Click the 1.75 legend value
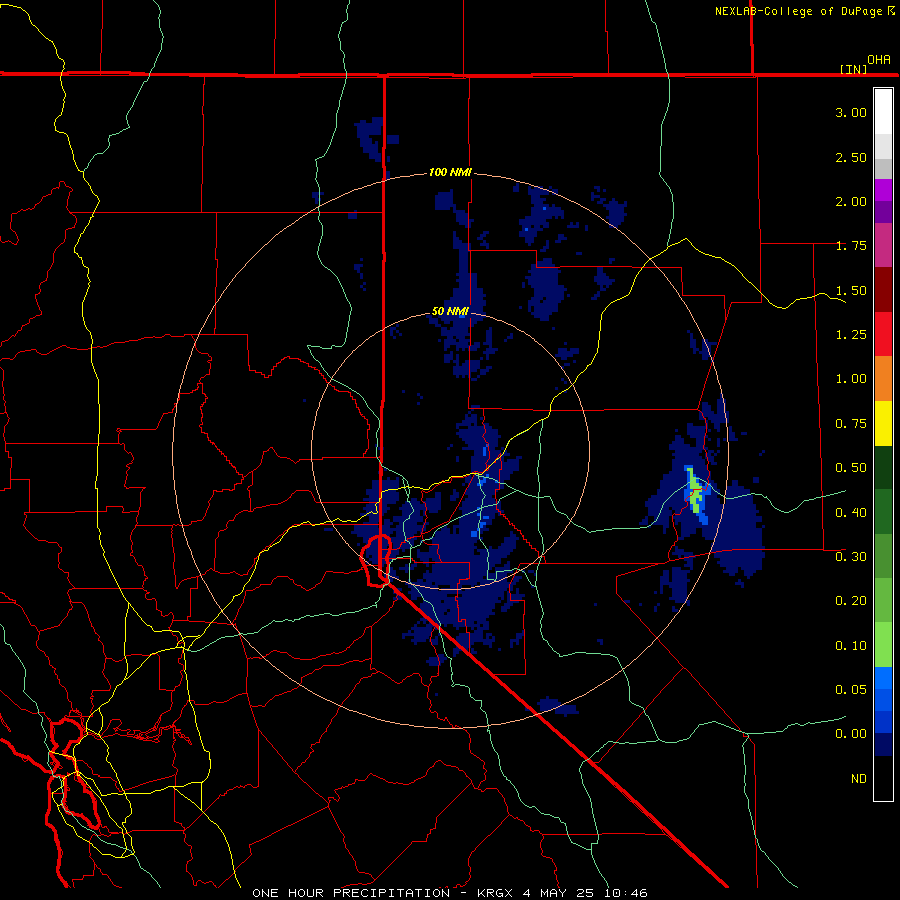The width and height of the screenshot is (900, 900). pos(851,246)
